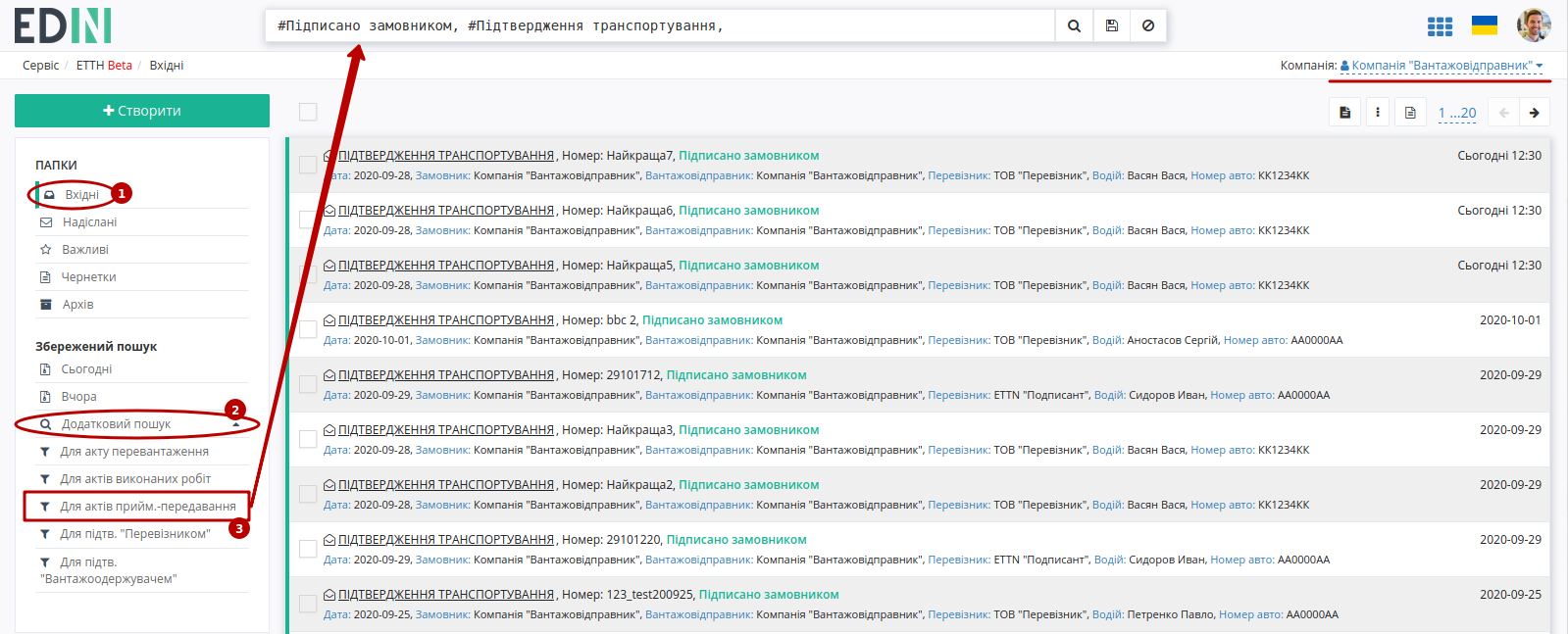Click the Ukrainian flag language icon
Screen dimensions: 1568x634
(1485, 25)
